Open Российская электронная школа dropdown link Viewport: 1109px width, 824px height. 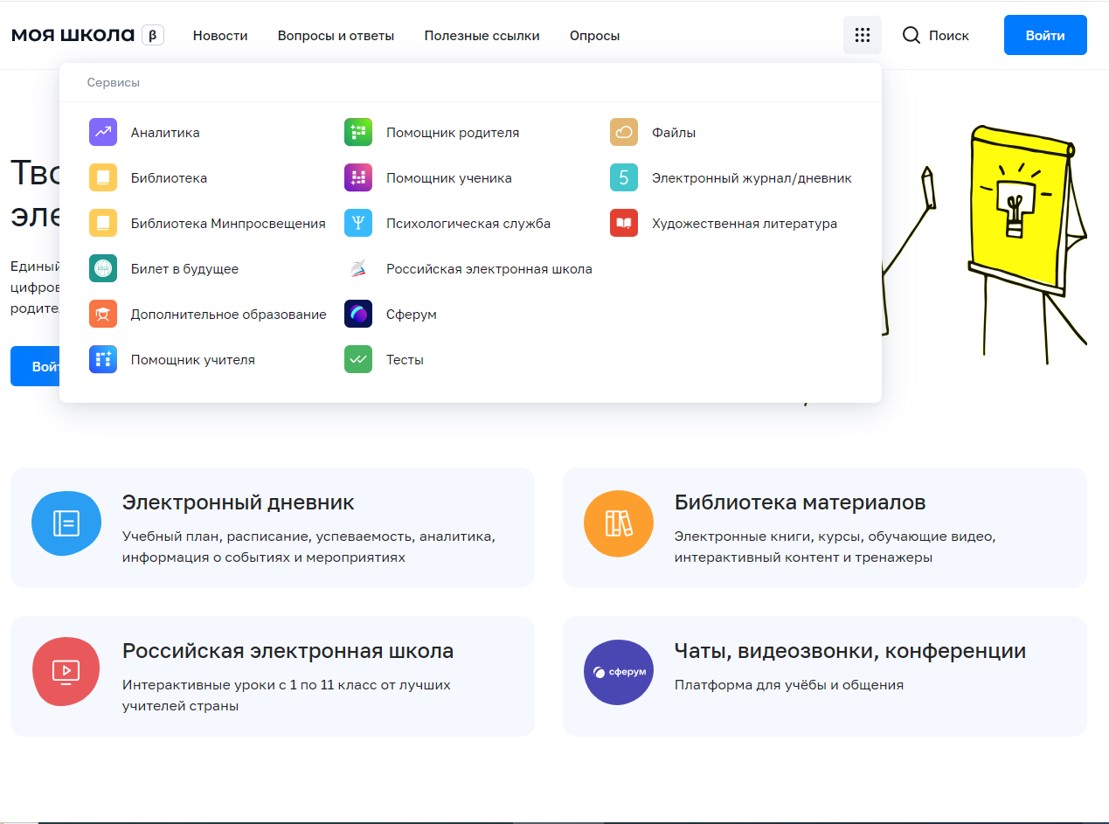pos(489,269)
